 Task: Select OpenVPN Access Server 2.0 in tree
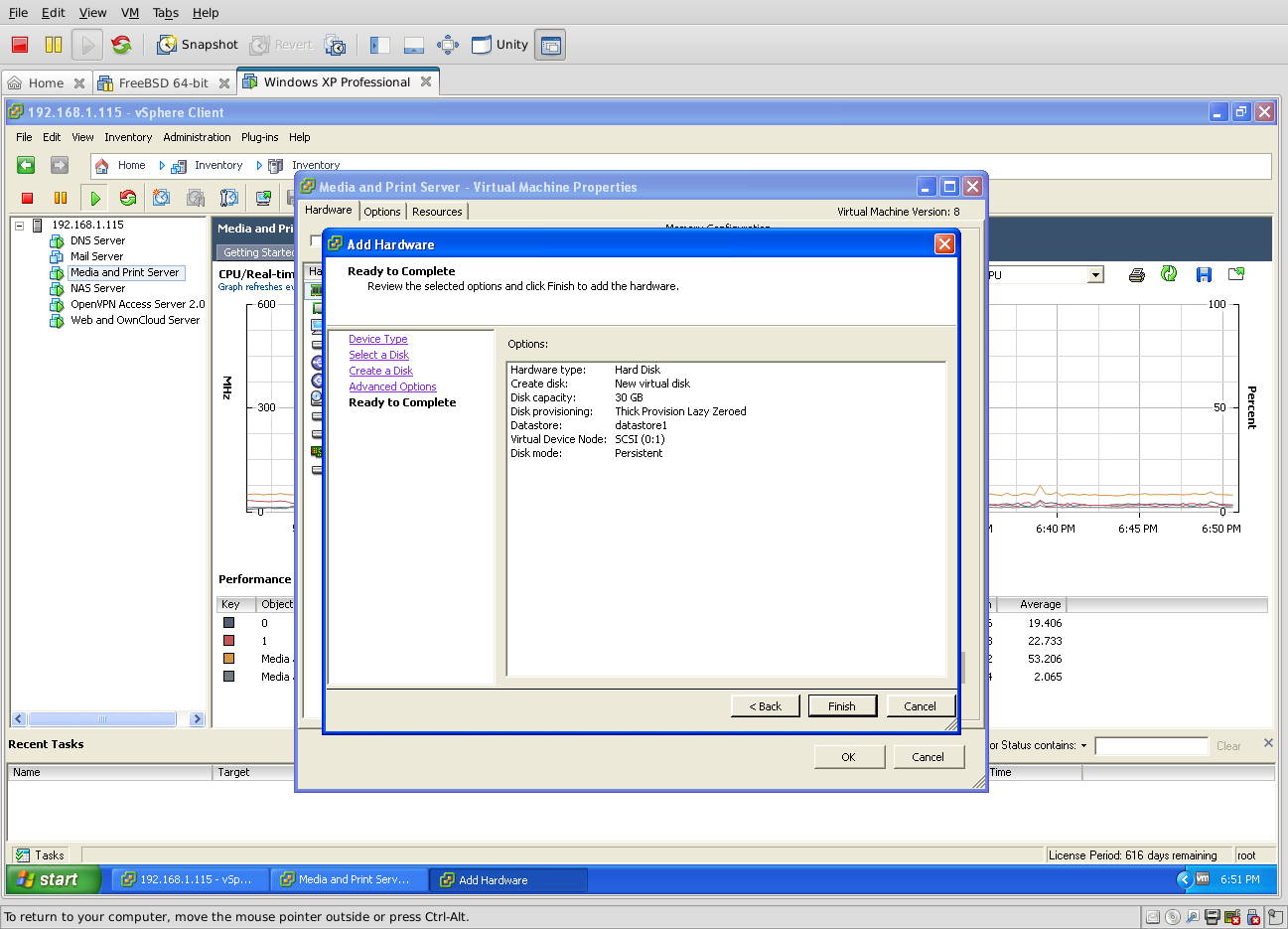coord(137,304)
